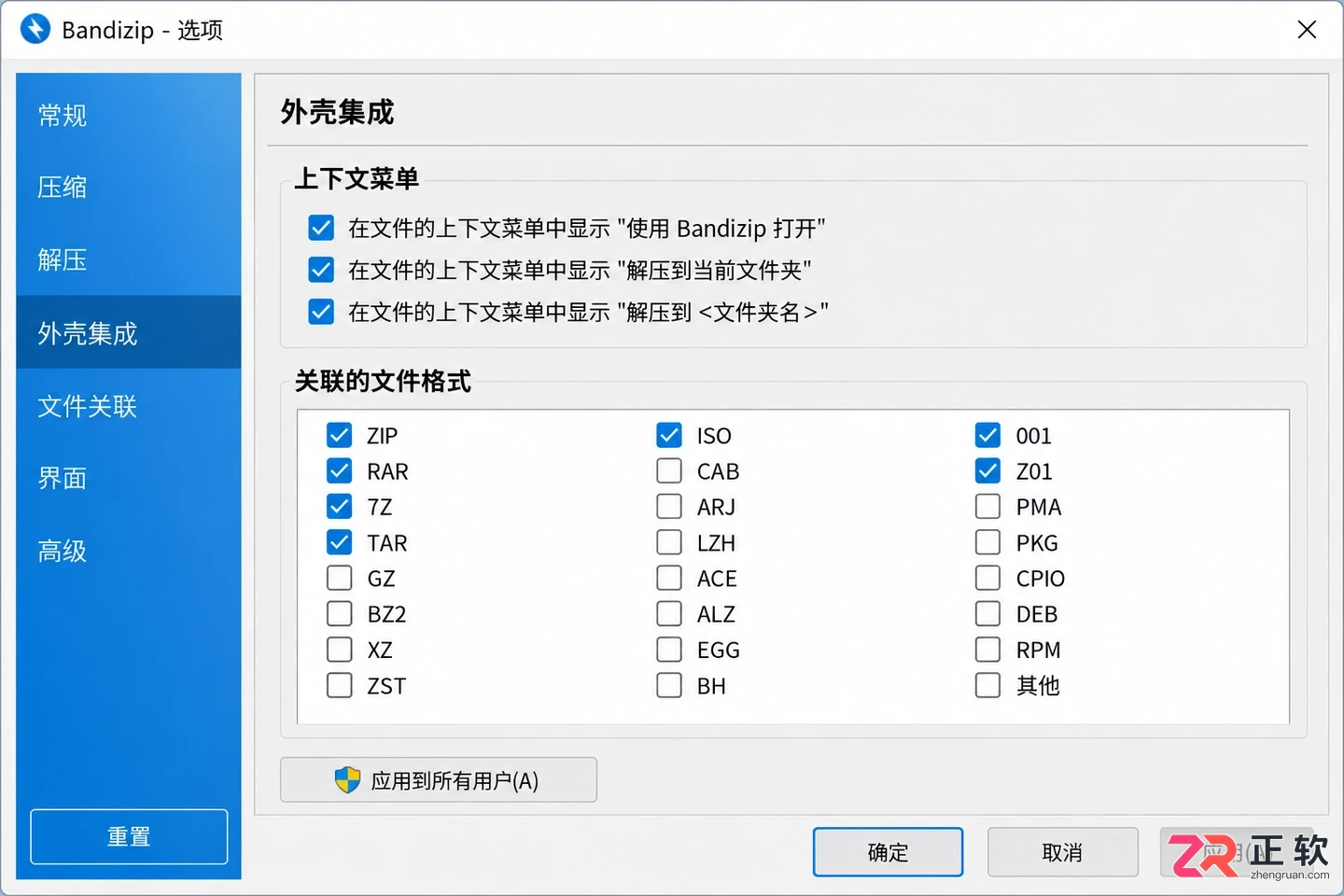
Task: Uncheck the Z01 format checkbox
Action: pyautogui.click(x=988, y=470)
